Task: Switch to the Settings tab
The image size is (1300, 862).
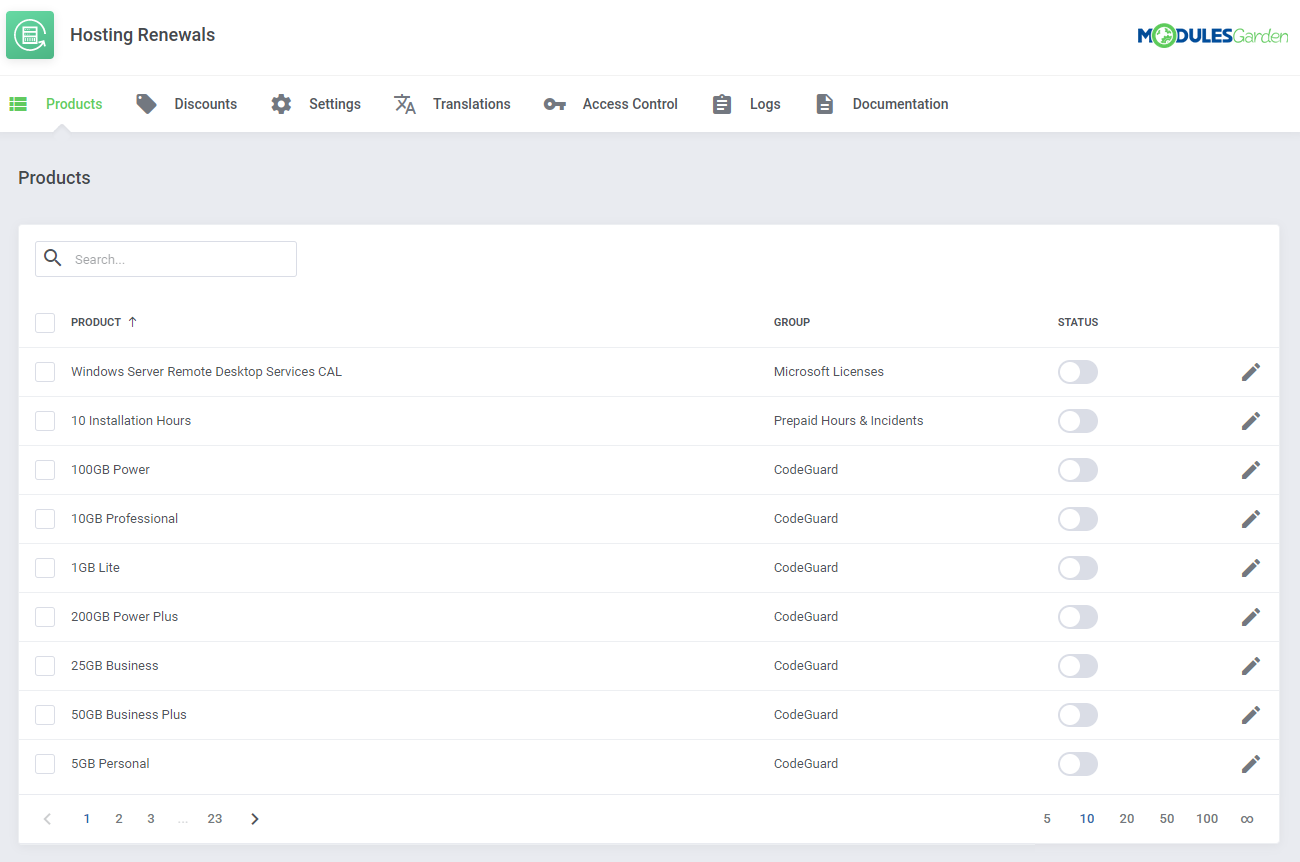Action: coord(316,104)
